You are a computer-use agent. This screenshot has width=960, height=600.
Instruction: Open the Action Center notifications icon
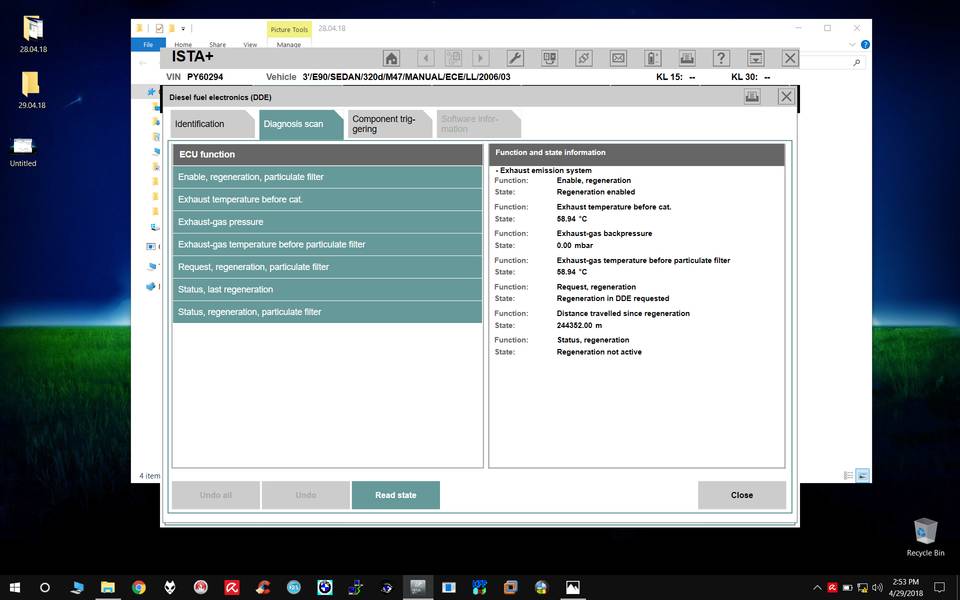[939, 588]
